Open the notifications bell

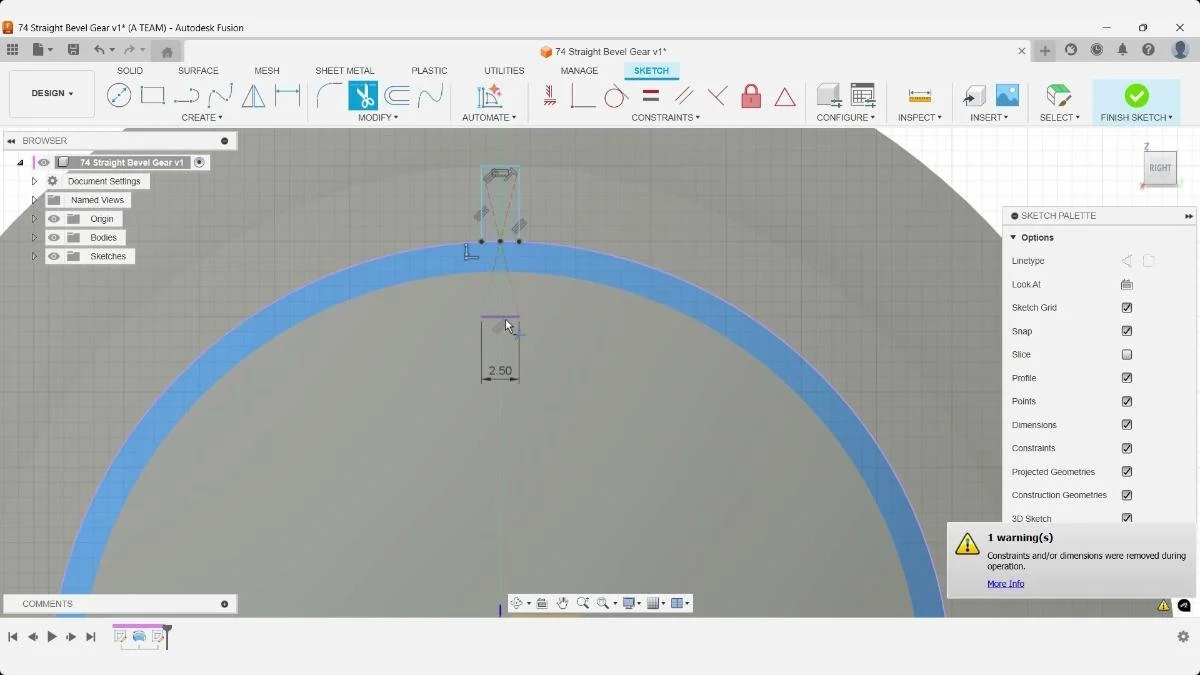[1122, 50]
